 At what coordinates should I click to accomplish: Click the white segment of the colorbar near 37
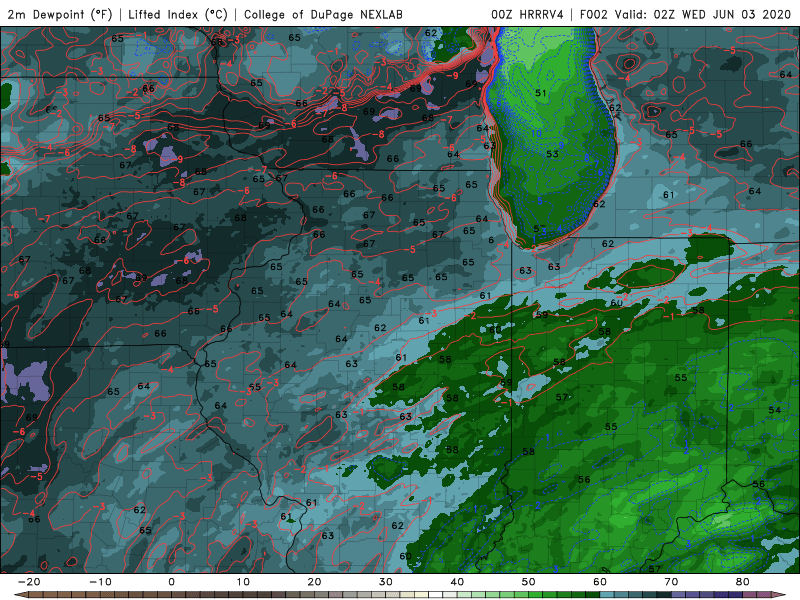tap(436, 595)
